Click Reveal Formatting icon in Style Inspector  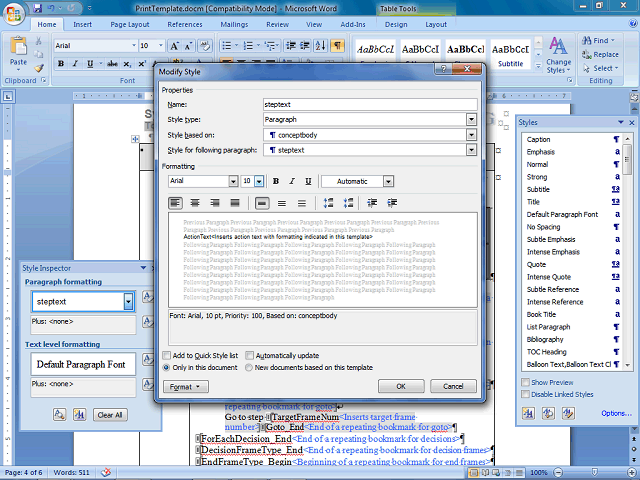(60, 415)
